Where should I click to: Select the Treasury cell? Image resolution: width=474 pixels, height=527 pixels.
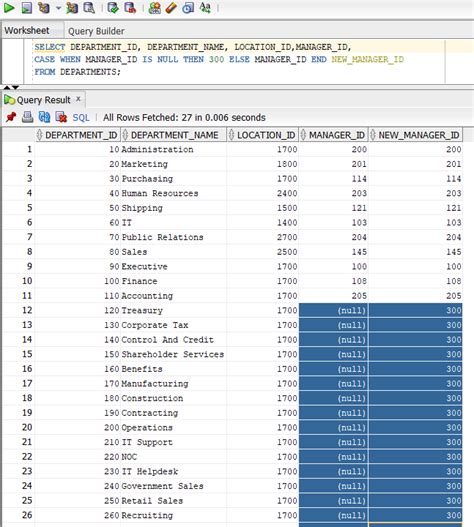[173, 310]
